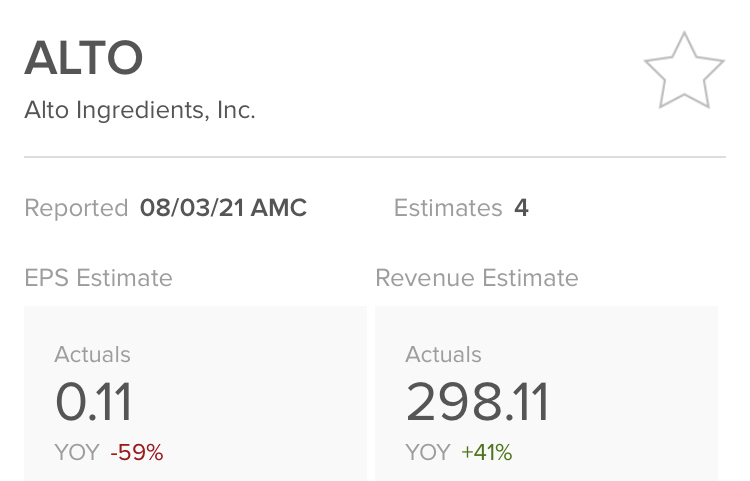Click the Actuals label in Revenue card
The width and height of the screenshot is (750, 481).
pos(443,354)
